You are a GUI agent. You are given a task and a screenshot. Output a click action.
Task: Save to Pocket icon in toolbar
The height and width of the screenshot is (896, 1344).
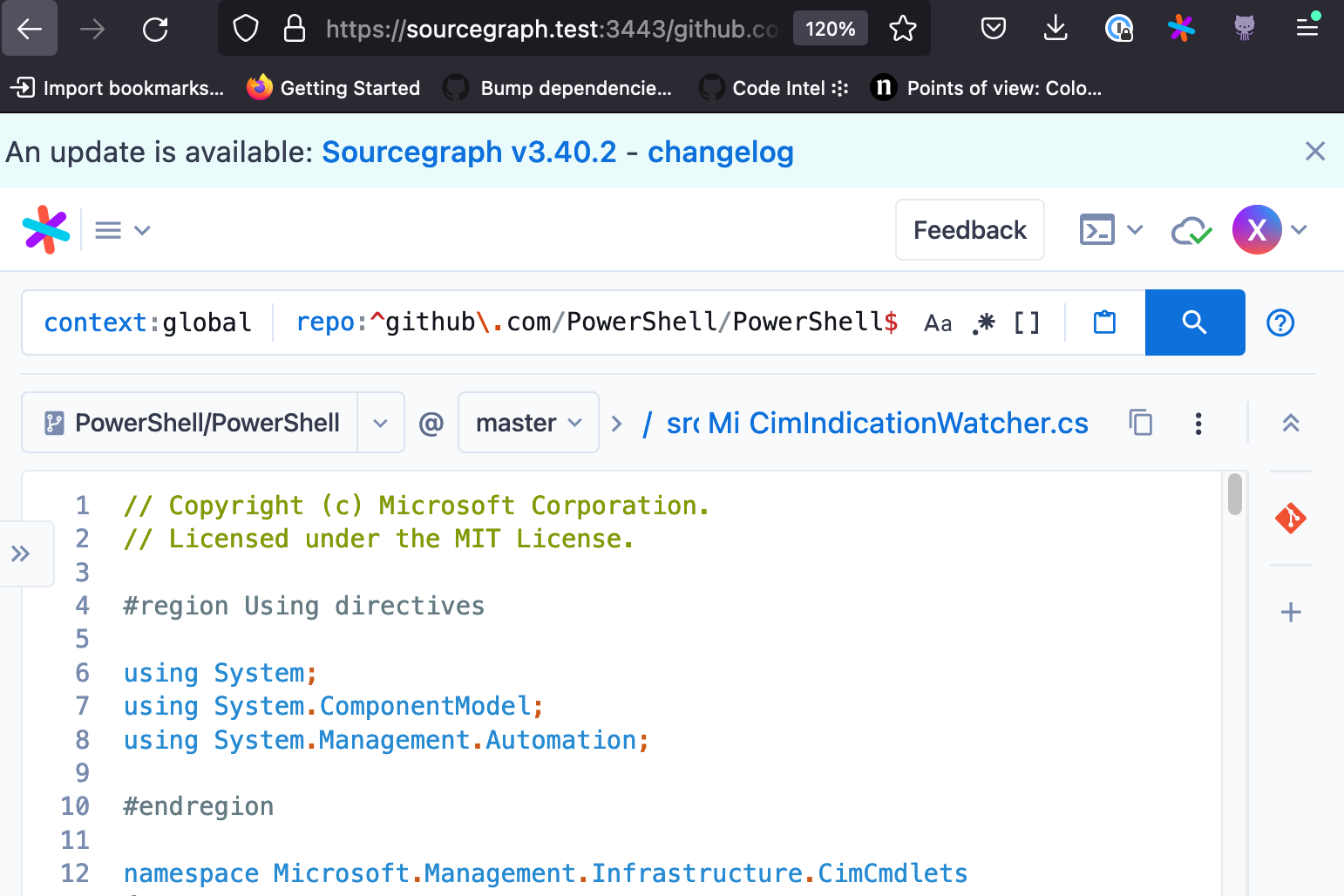pos(994,29)
